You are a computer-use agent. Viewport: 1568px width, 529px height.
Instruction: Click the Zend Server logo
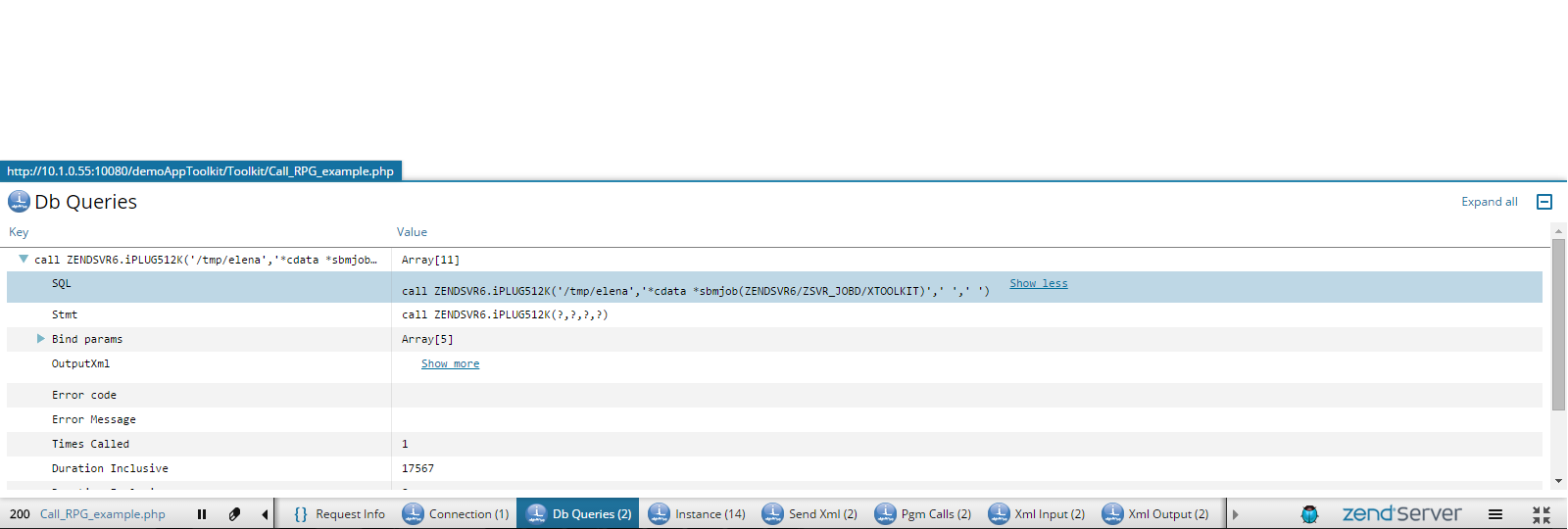pyautogui.click(x=1401, y=513)
